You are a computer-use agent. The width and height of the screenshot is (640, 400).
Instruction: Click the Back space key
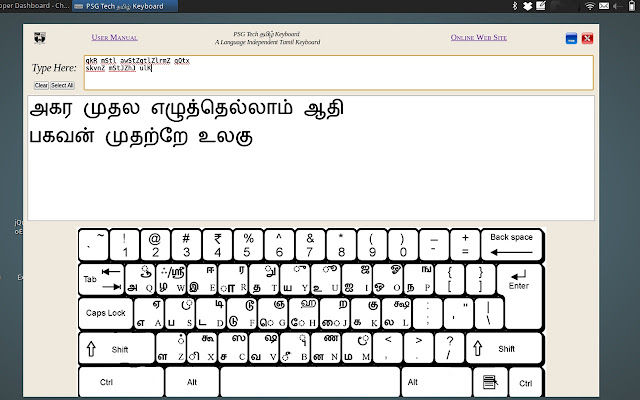point(511,245)
